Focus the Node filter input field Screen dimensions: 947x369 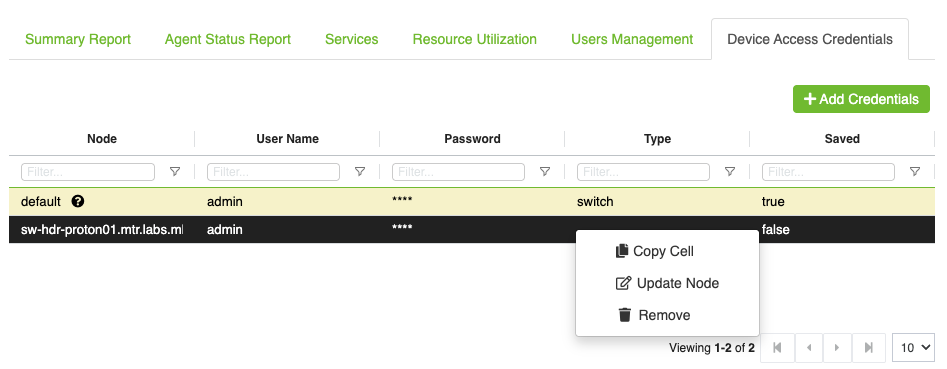[x=88, y=172]
